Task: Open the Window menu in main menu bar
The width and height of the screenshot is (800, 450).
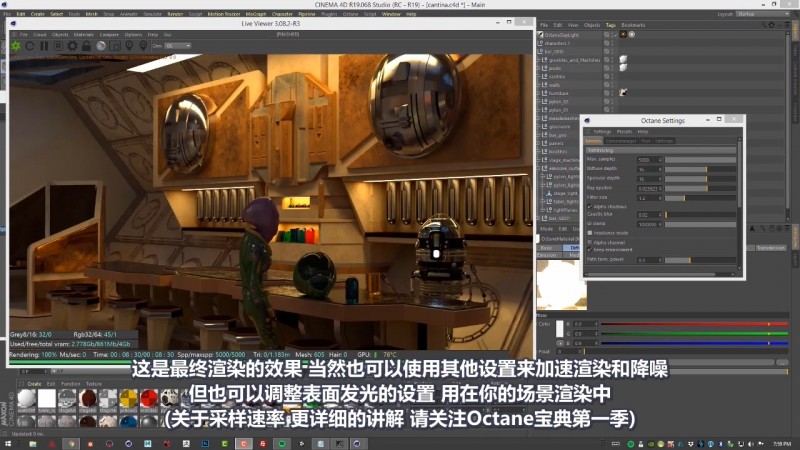Action: pyautogui.click(x=391, y=14)
